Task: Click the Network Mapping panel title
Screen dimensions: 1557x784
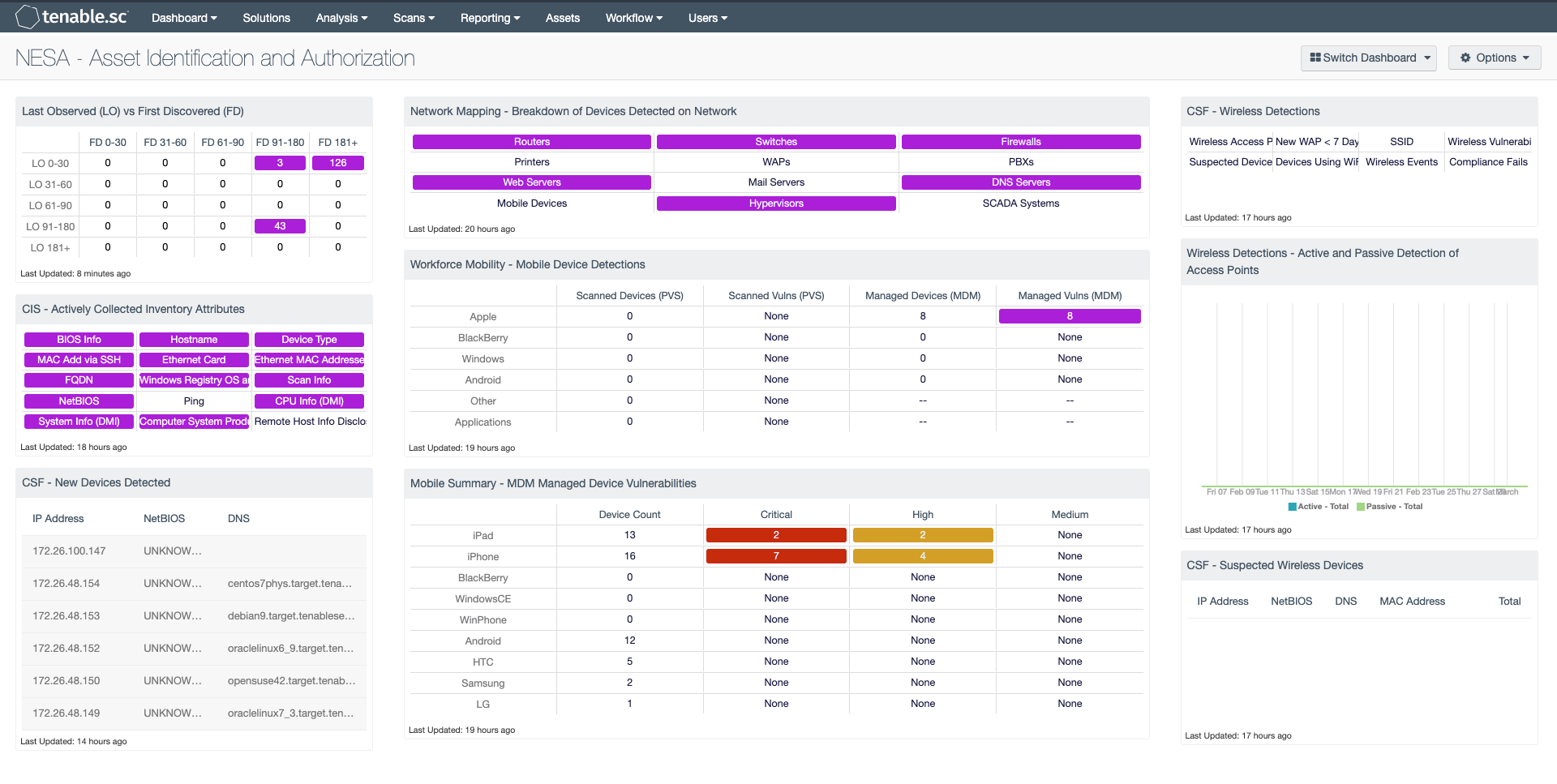Action: pyautogui.click(x=573, y=112)
